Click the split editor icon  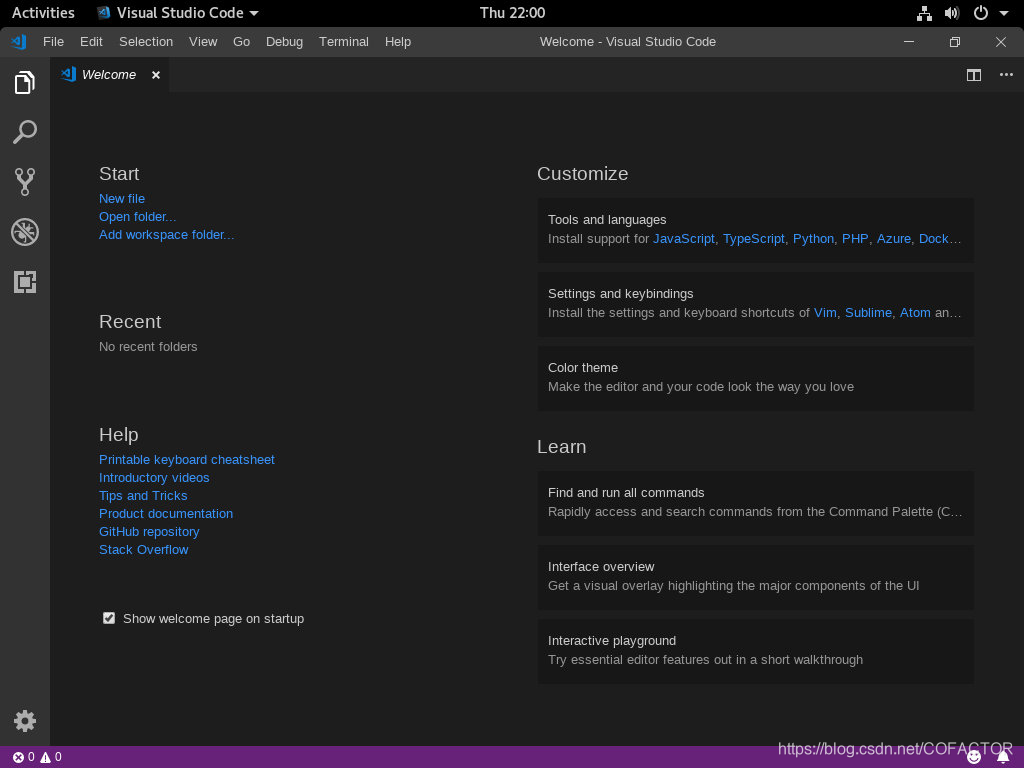pyautogui.click(x=974, y=75)
